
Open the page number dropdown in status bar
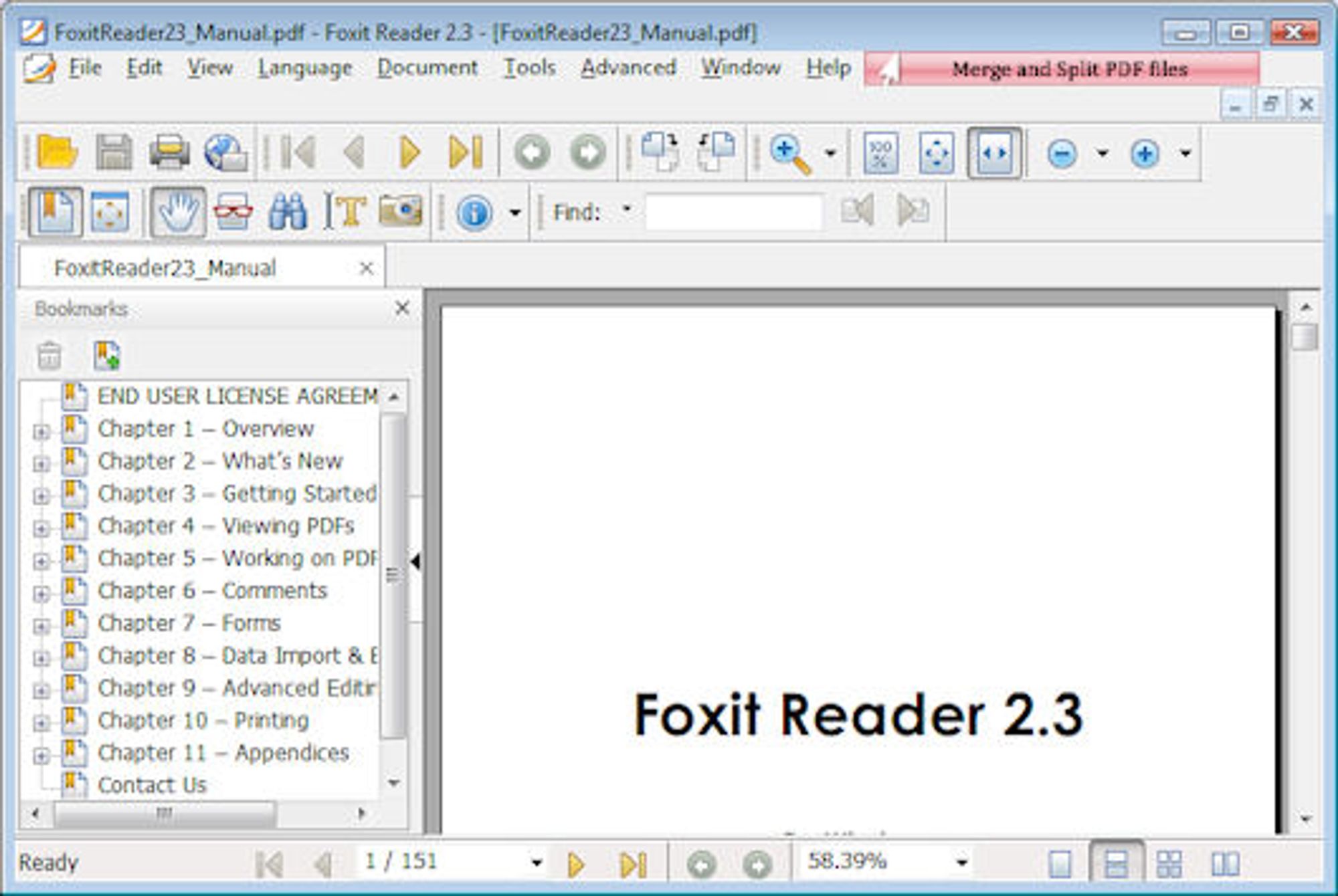coord(536,863)
